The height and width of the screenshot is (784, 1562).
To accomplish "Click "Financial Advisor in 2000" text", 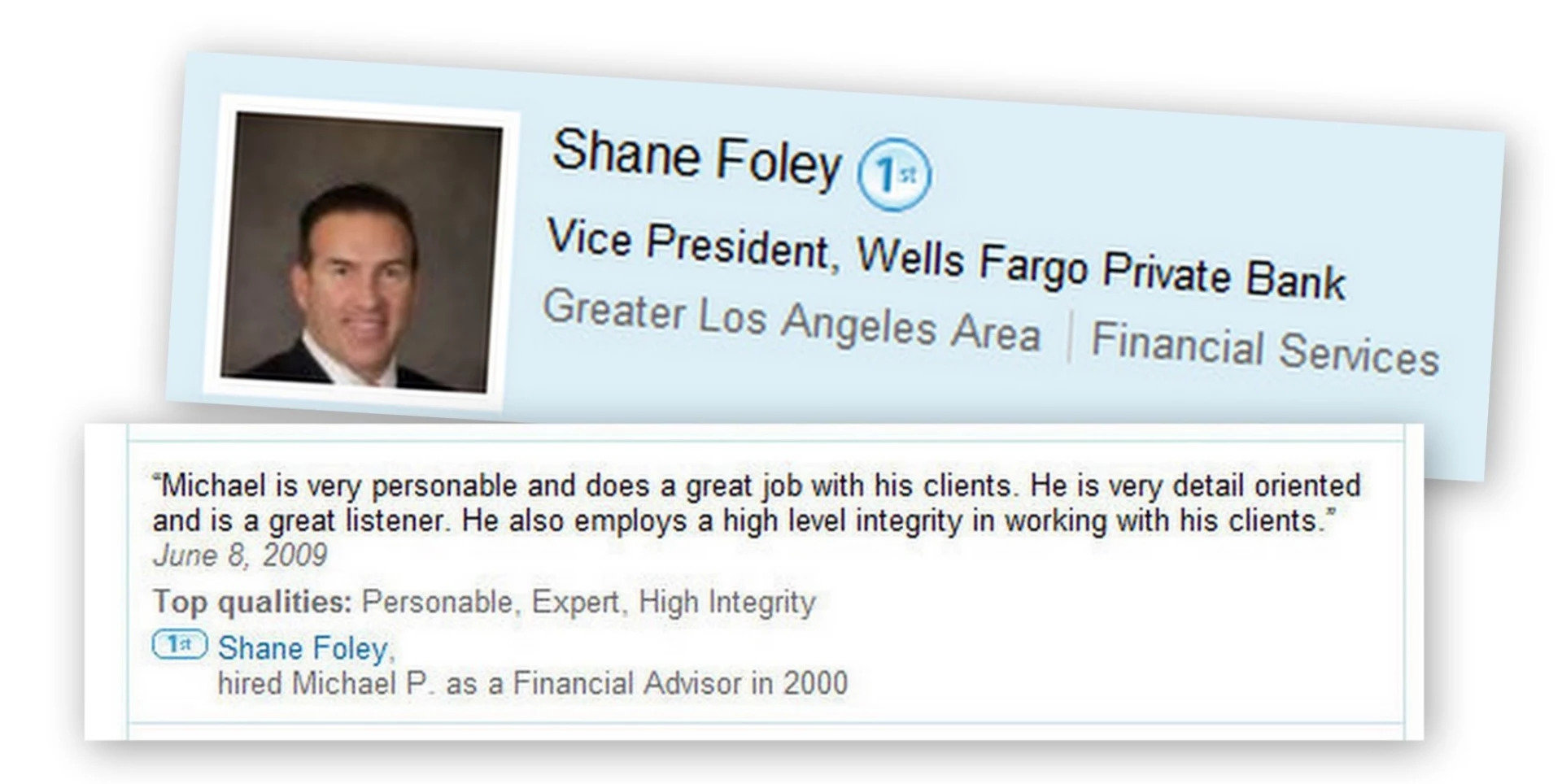I will (x=680, y=683).
